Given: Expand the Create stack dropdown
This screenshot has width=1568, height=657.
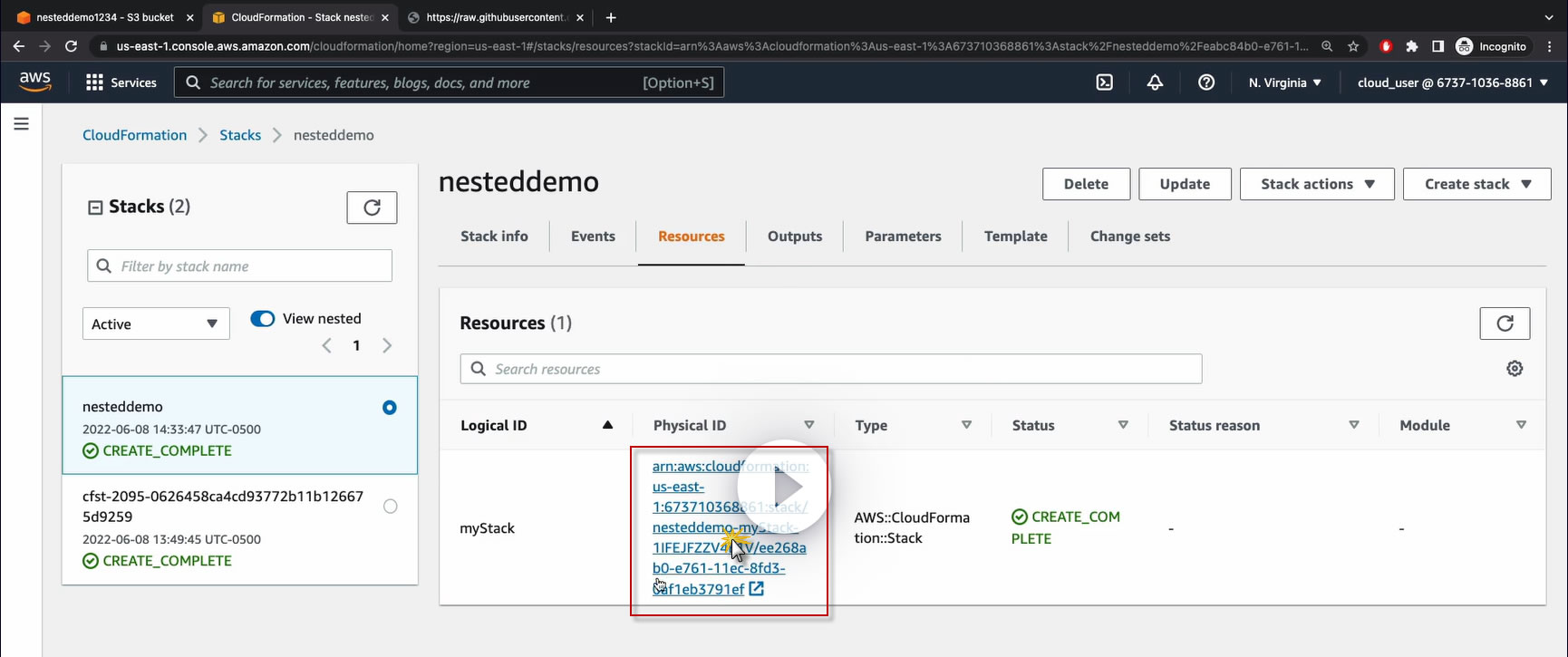Looking at the screenshot, I should pyautogui.click(x=1476, y=184).
